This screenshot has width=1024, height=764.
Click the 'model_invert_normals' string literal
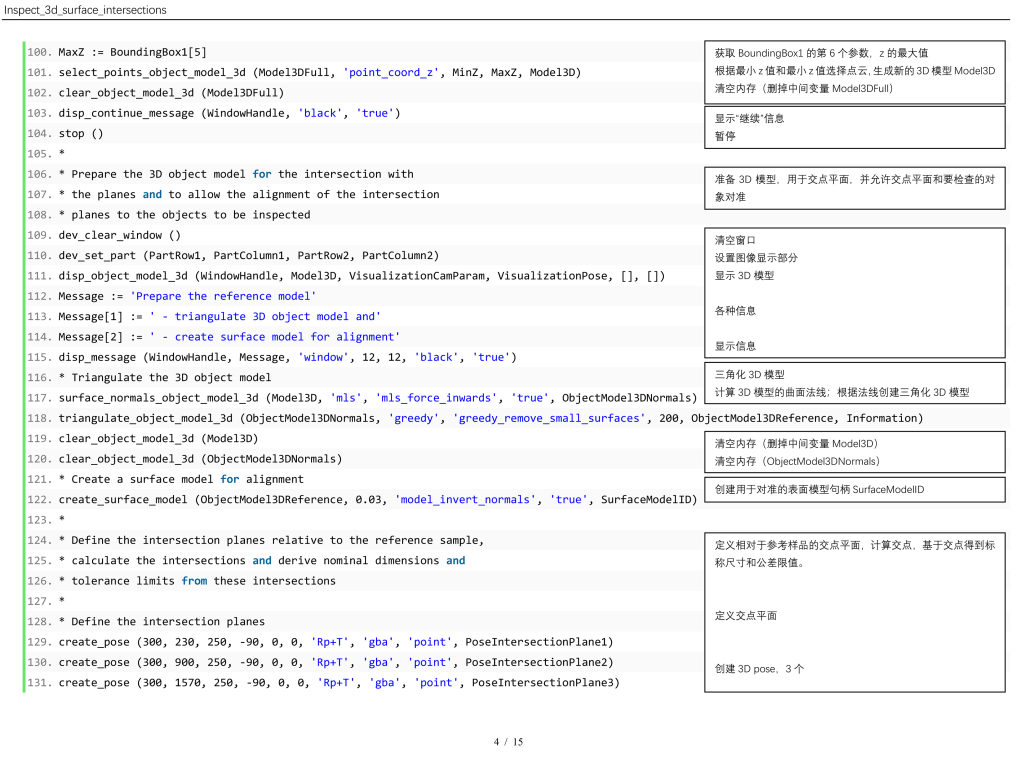point(465,499)
